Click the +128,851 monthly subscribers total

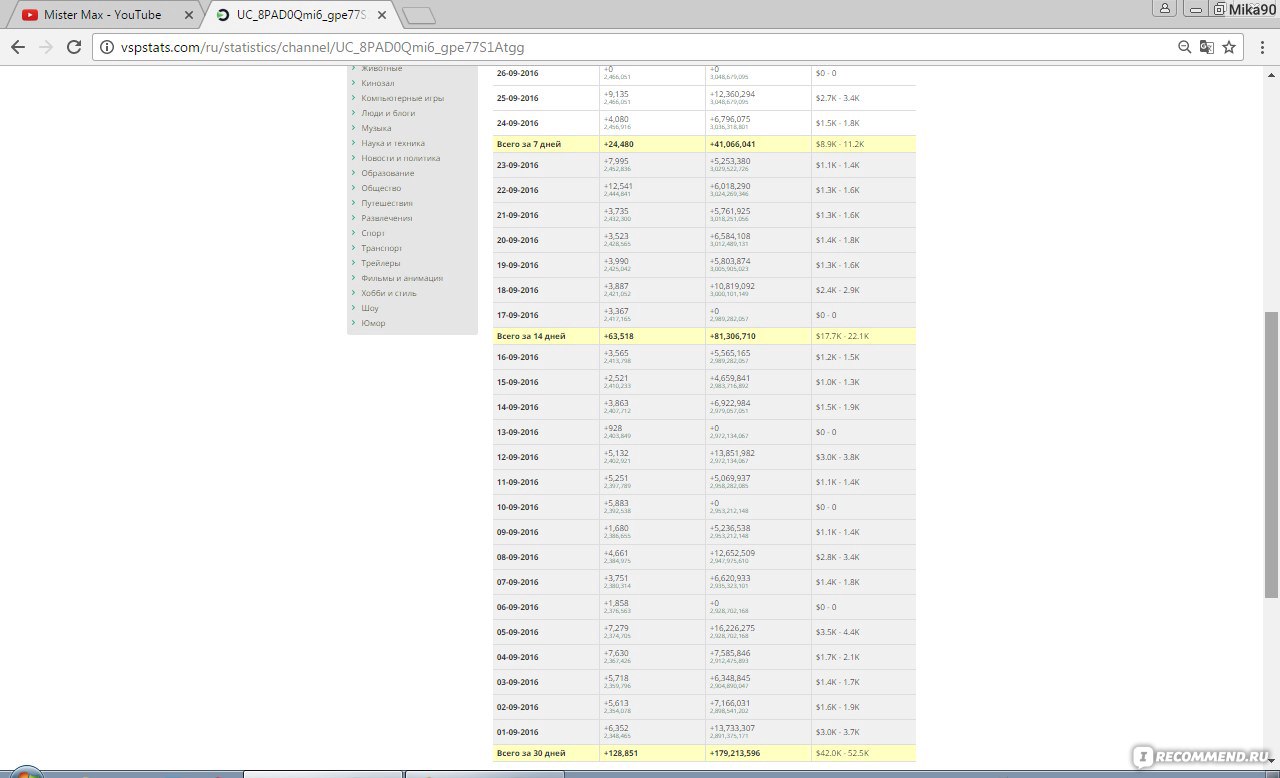pos(621,753)
